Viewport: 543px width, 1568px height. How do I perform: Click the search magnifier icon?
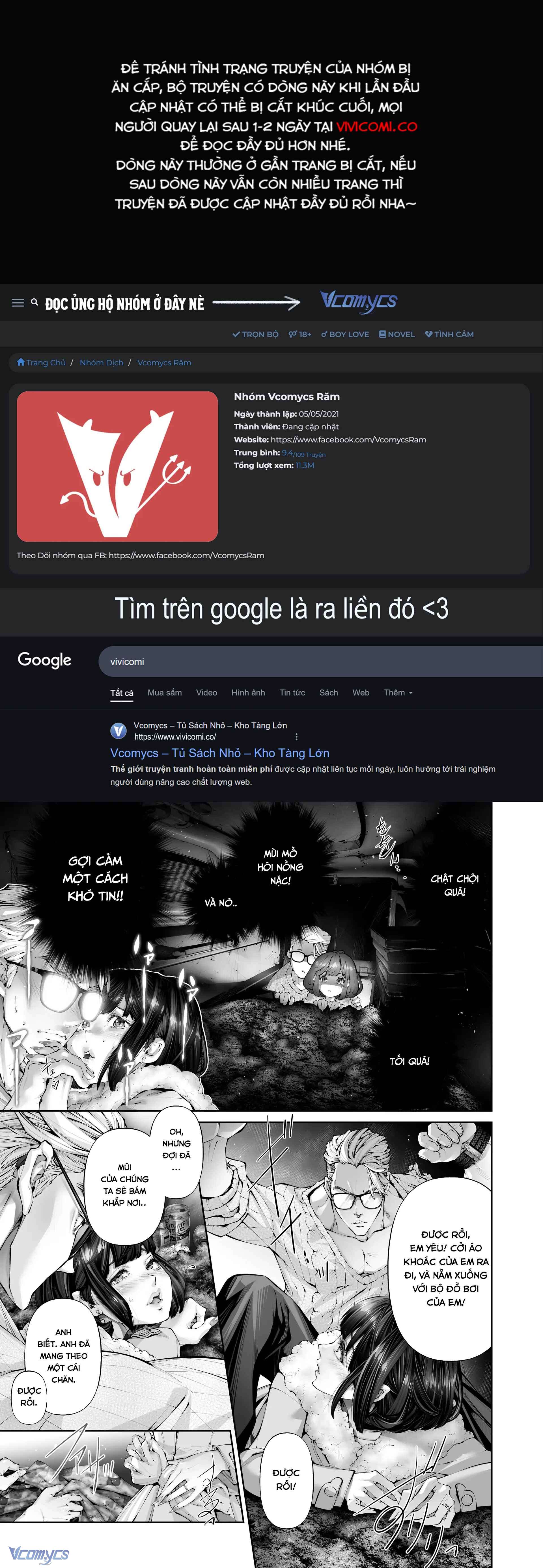[35, 302]
